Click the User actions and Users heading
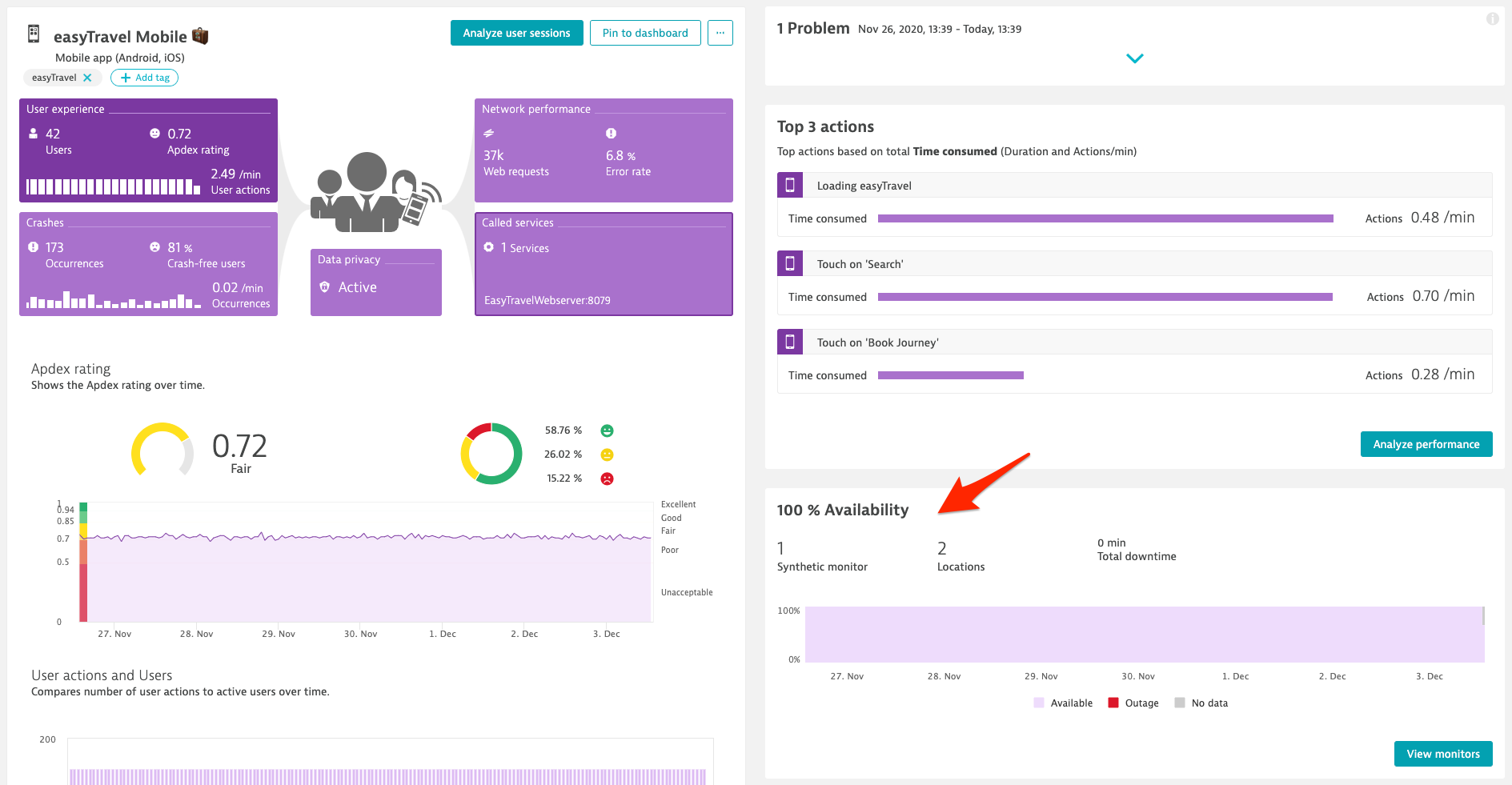Image resolution: width=1512 pixels, height=785 pixels. click(102, 675)
